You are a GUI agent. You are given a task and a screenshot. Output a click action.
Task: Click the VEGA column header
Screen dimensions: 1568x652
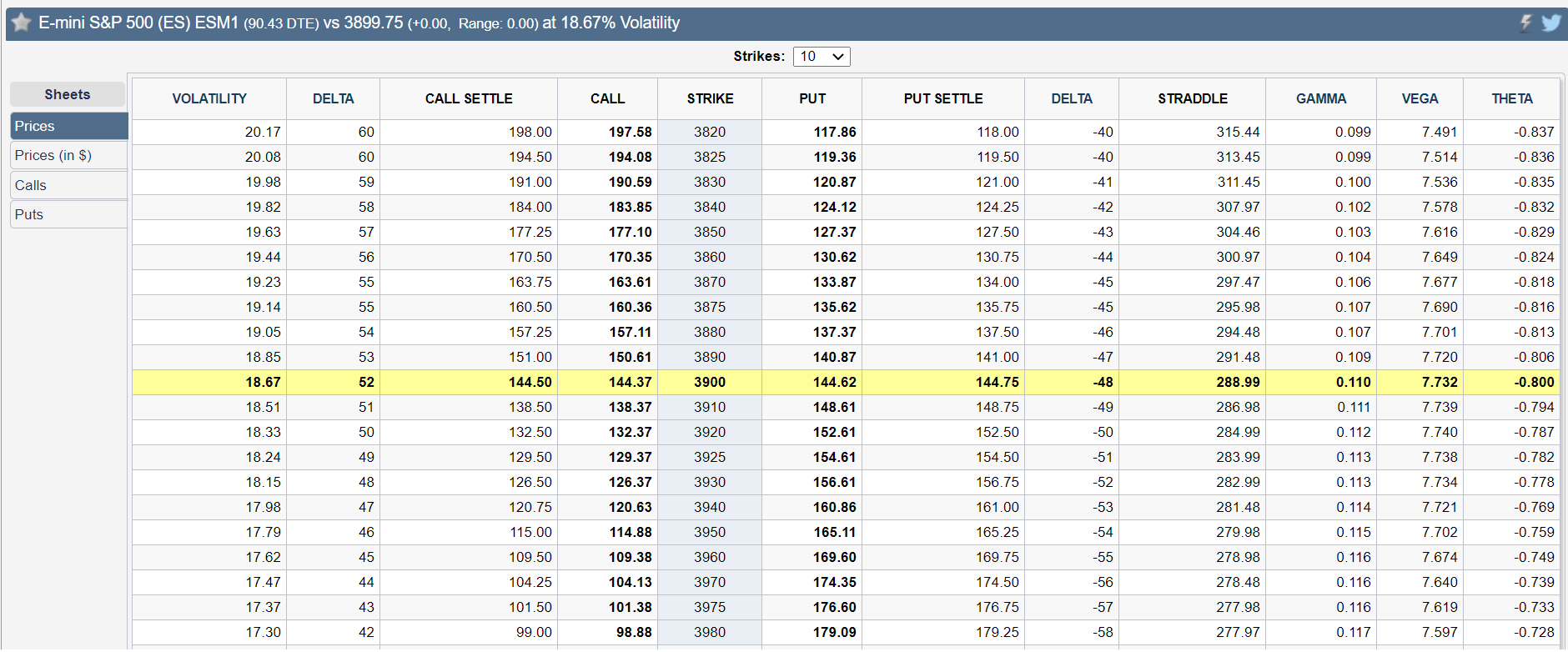[1420, 98]
